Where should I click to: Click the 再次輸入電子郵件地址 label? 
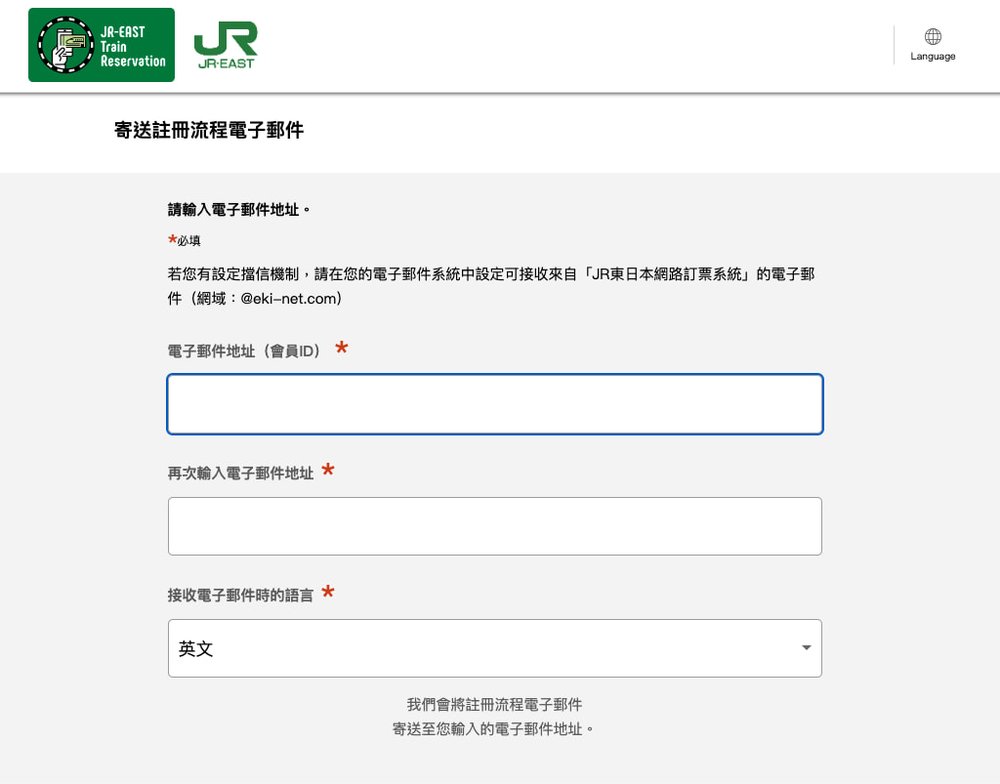tap(240, 472)
